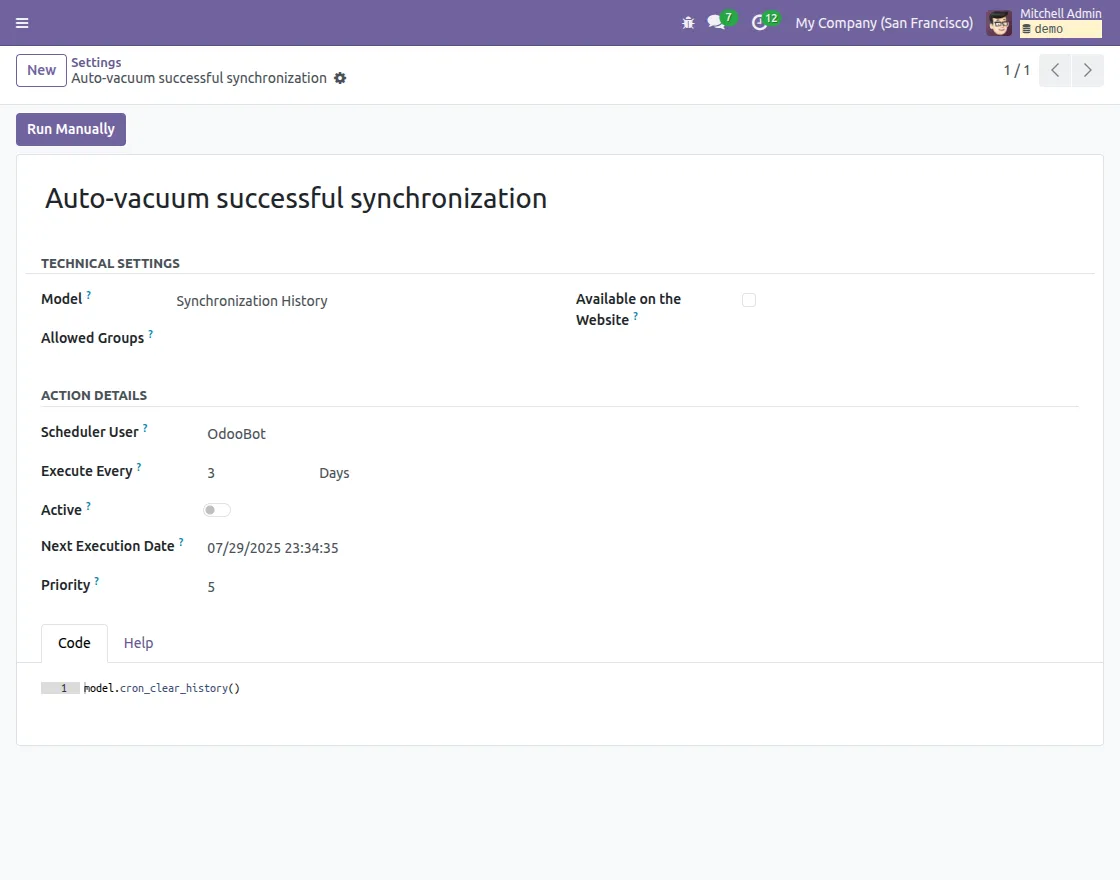The width and height of the screenshot is (1120, 880).
Task: Open the Settings breadcrumb link
Action: (96, 62)
